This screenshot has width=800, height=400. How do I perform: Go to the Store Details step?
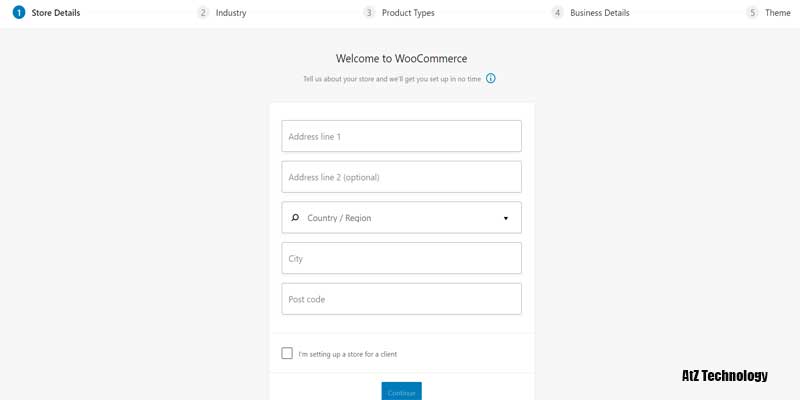[56, 13]
